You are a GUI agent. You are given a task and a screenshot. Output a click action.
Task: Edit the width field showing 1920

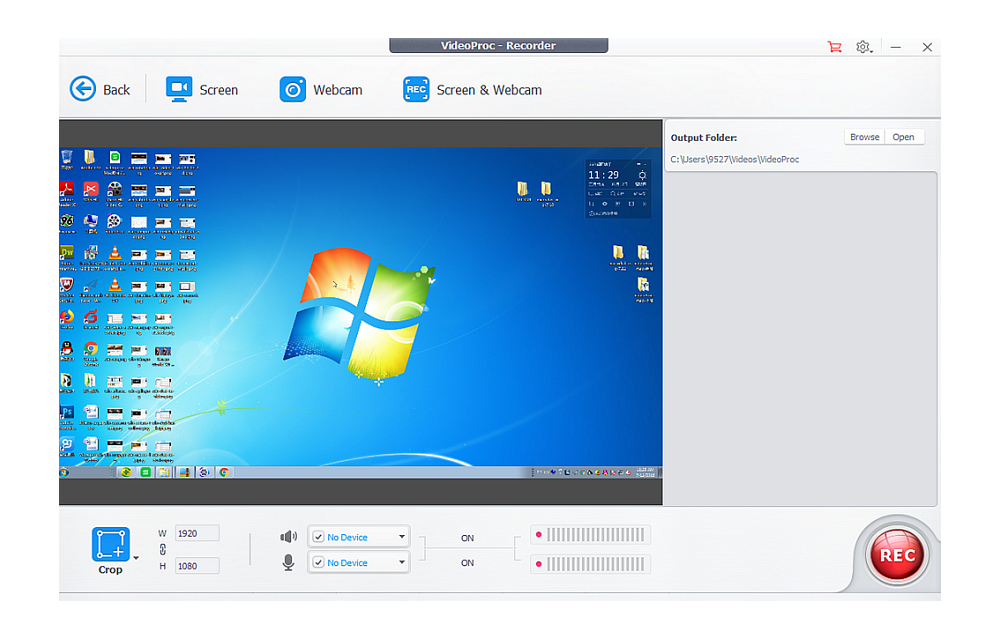click(x=197, y=533)
